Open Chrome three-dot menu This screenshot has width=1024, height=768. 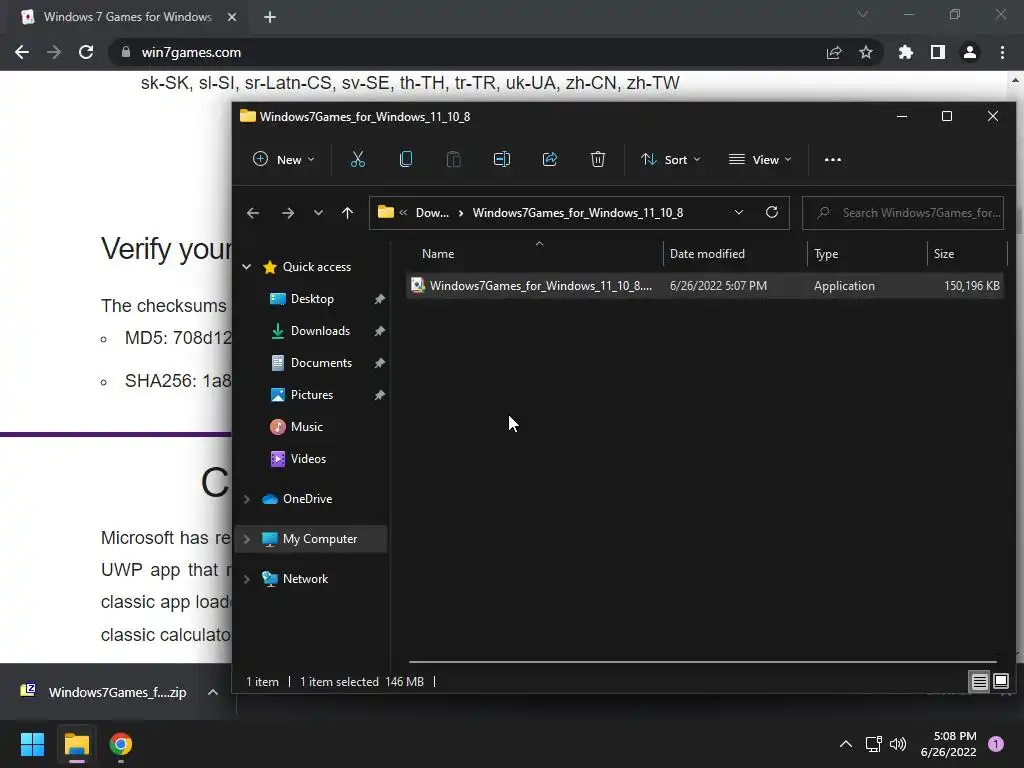(x=1002, y=52)
